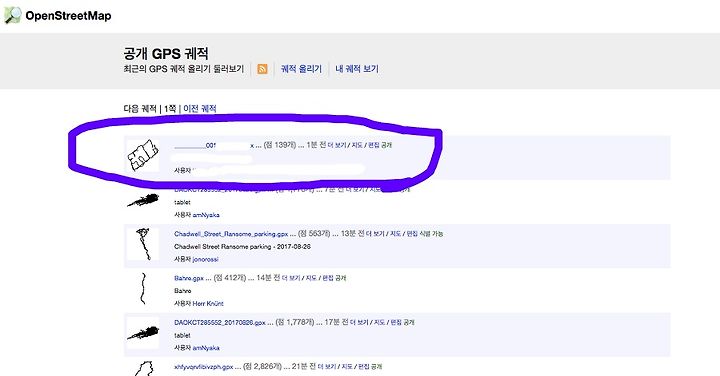Click 지도 in the Chadwell Street row
Viewport: 720px width, 376px height.
pos(395,234)
